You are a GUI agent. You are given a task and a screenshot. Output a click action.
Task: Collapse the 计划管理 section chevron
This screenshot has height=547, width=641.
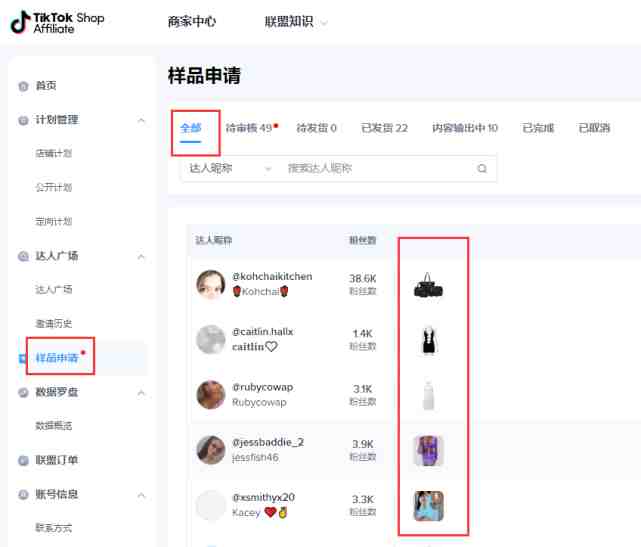tap(141, 120)
